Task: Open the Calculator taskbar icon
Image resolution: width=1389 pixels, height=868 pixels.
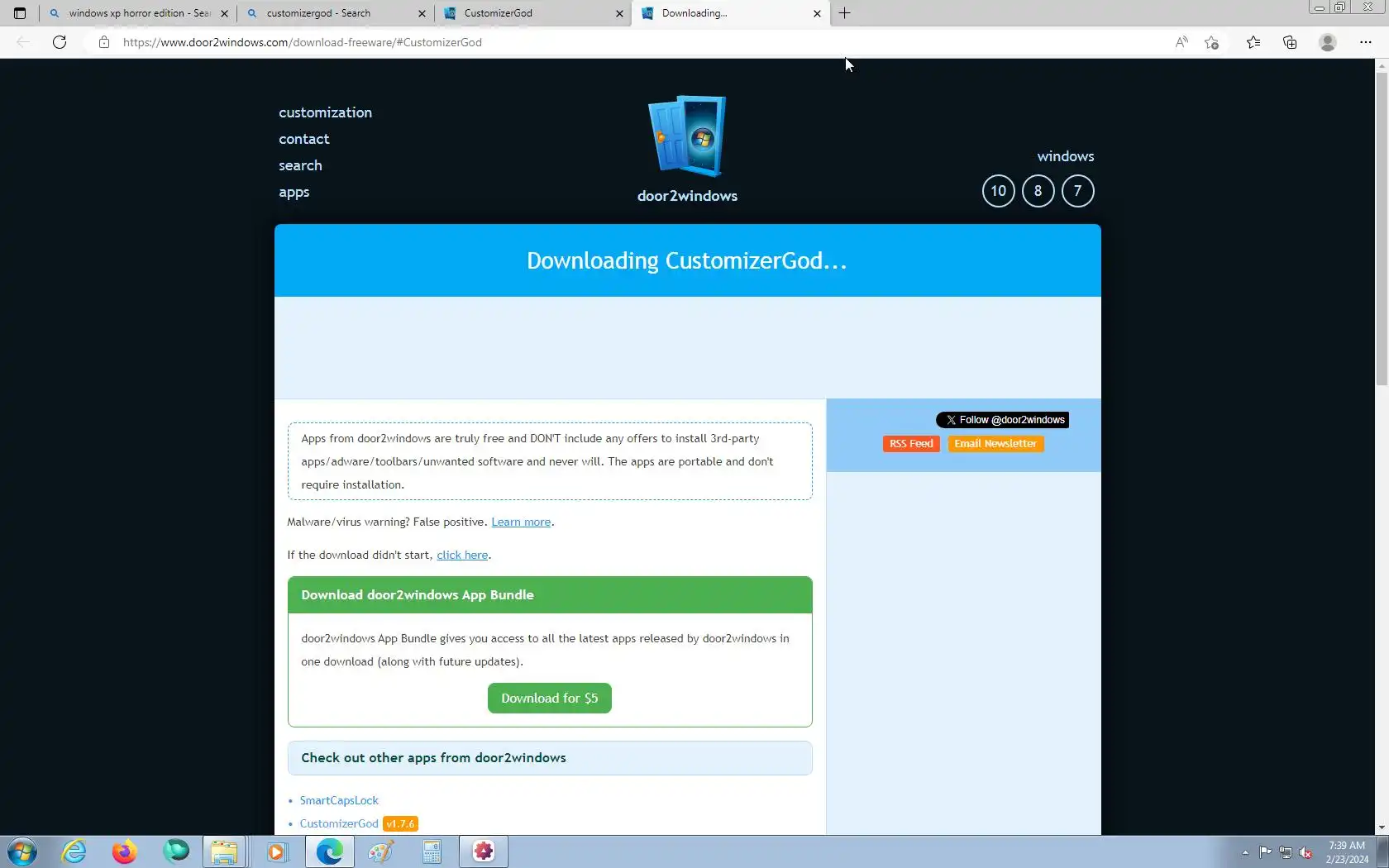Action: (432, 851)
